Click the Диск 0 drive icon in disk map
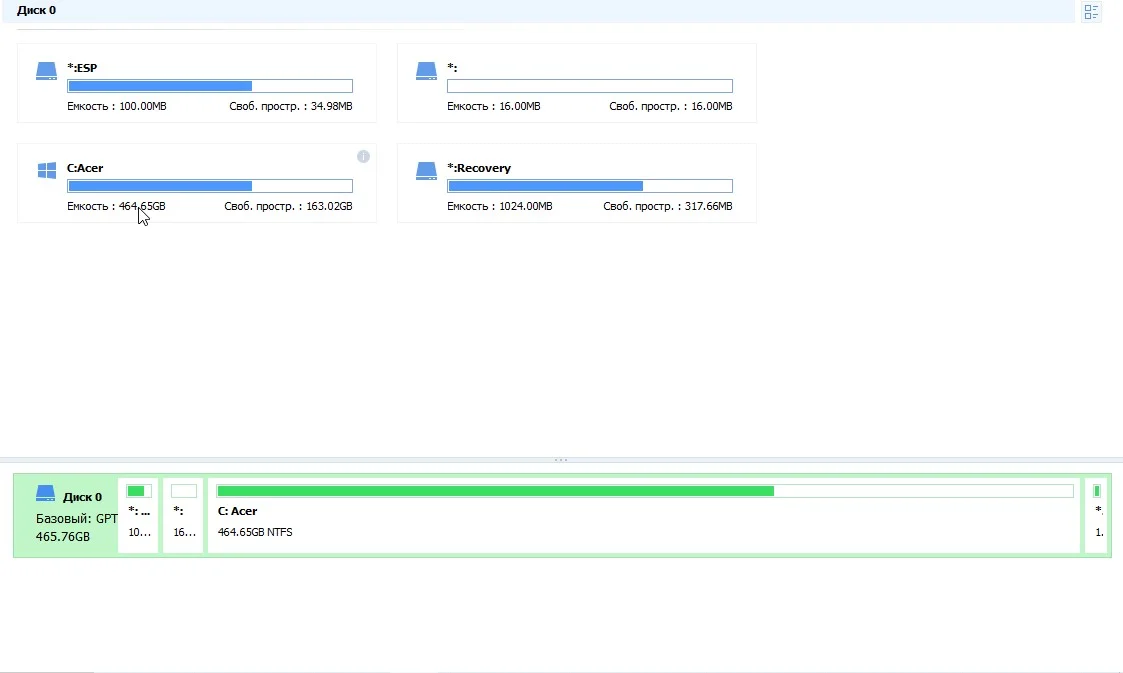Screen dimensions: 1123x673 [46, 494]
